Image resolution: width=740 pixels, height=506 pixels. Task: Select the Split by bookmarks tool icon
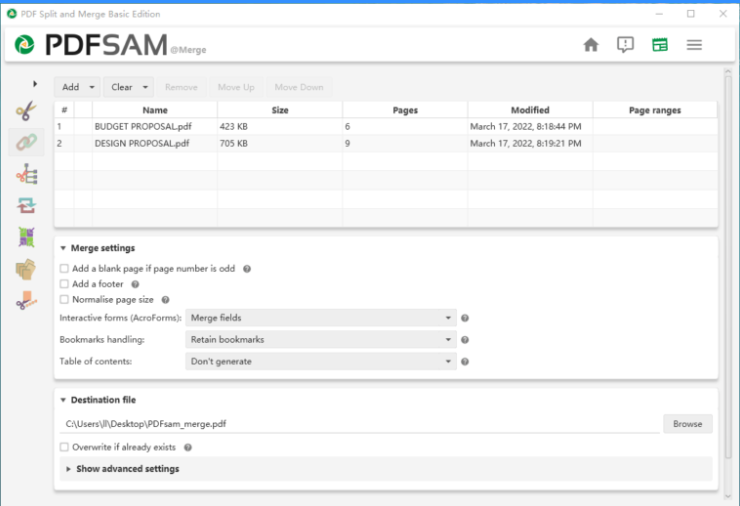pyautogui.click(x=26, y=174)
